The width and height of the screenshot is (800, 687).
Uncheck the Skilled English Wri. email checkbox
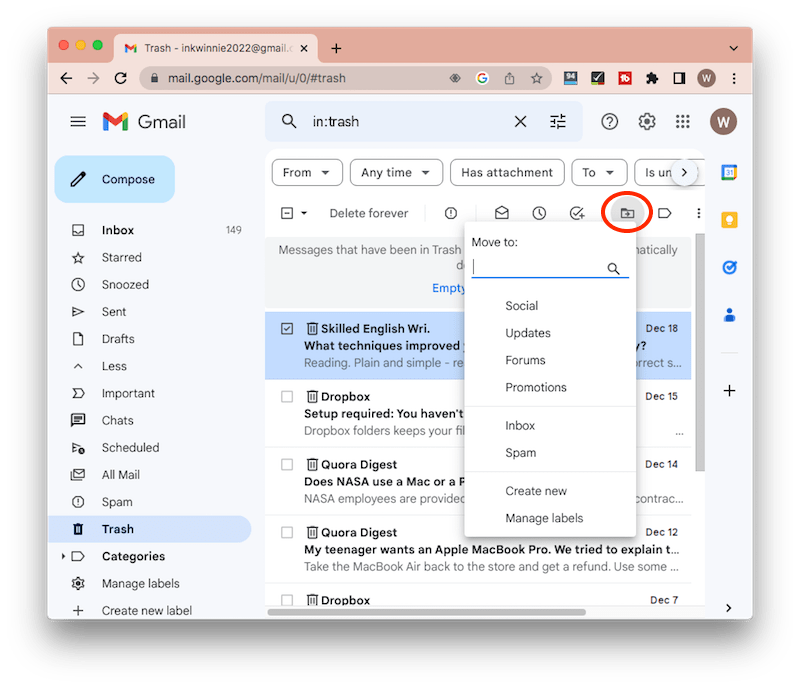(x=287, y=329)
